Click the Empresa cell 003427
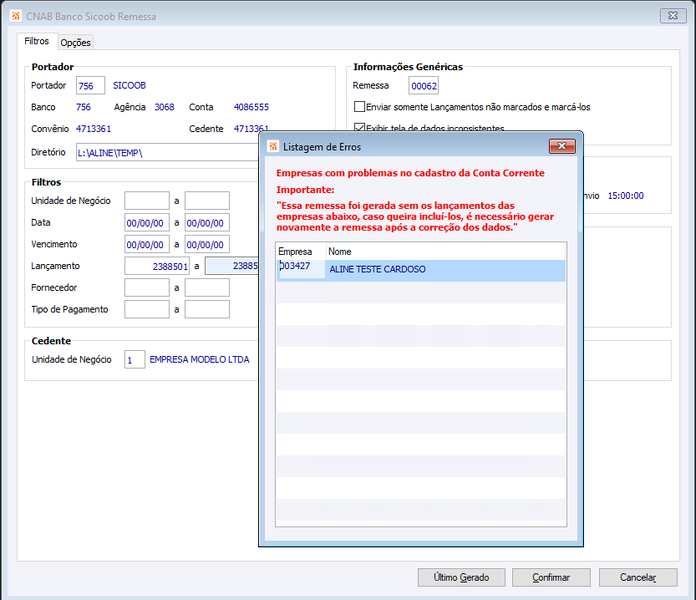696x600 pixels. [x=301, y=269]
